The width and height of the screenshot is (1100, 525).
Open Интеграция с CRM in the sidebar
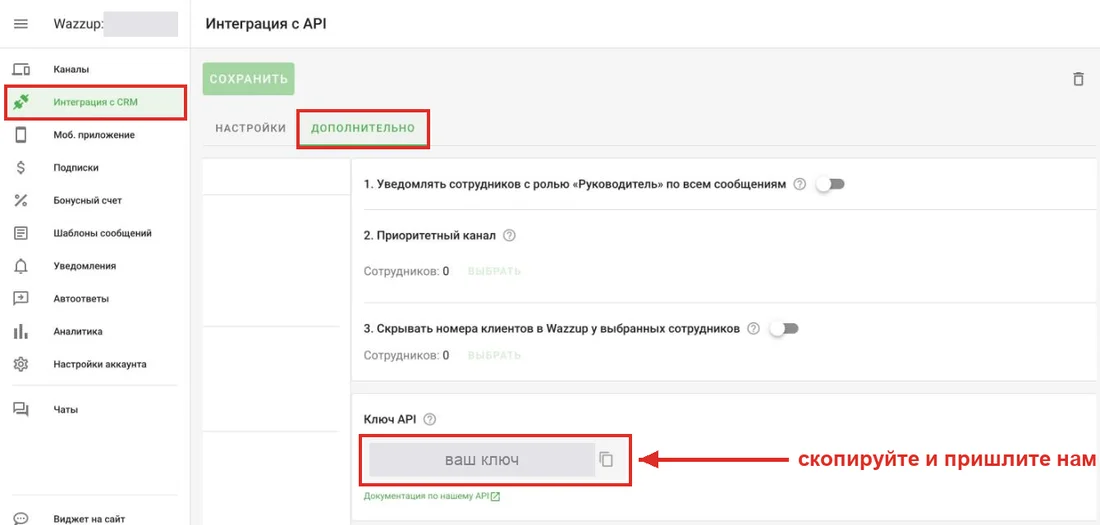tap(95, 102)
